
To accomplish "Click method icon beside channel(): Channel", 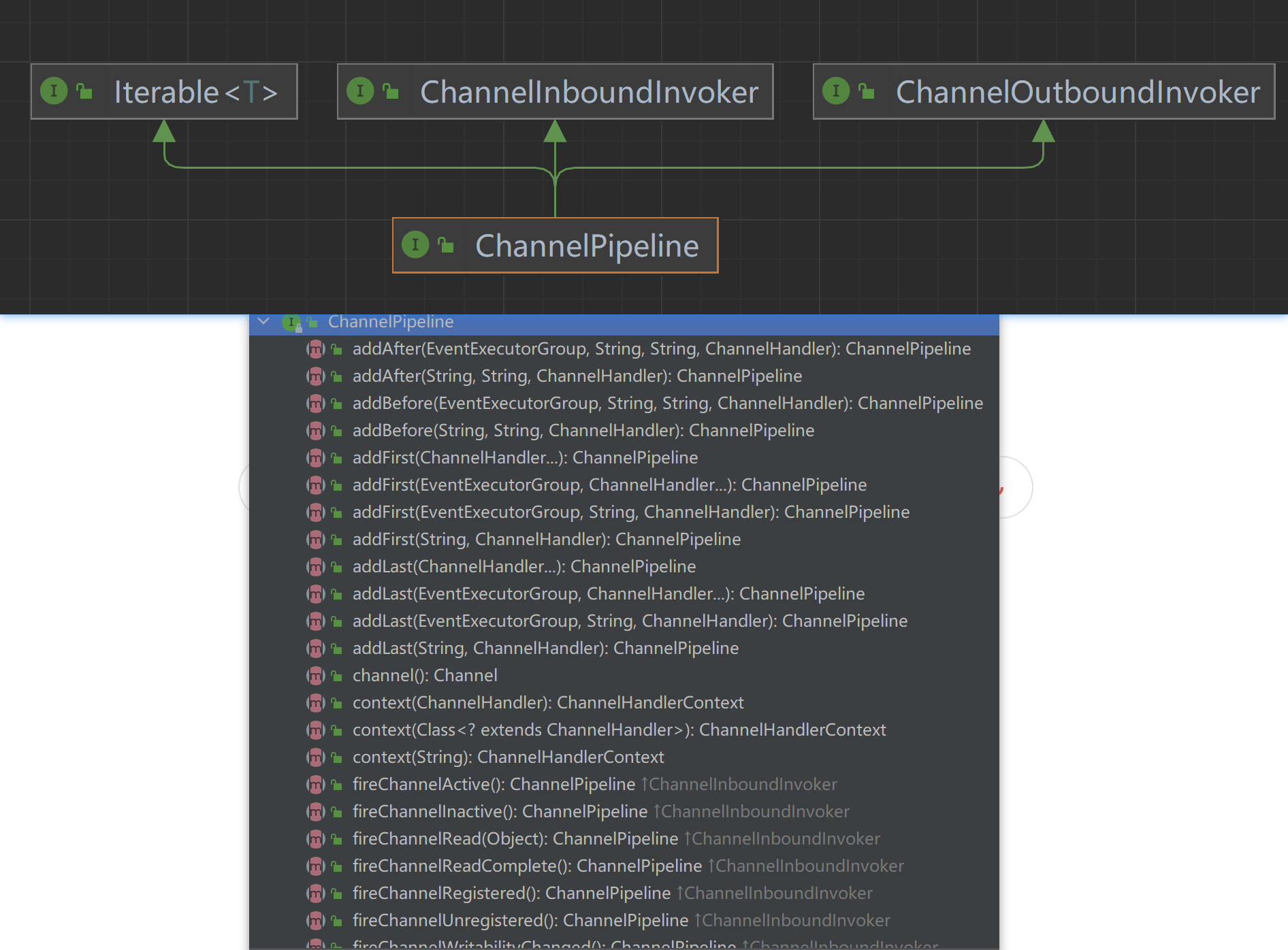I will (x=315, y=676).
